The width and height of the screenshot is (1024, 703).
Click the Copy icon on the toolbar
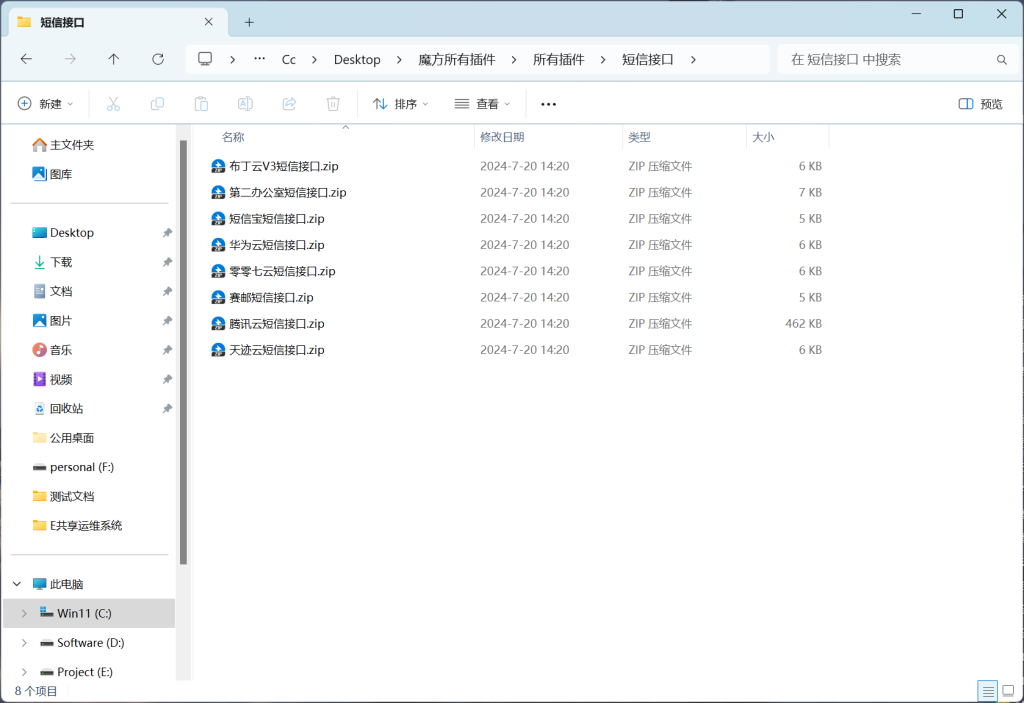coord(157,103)
